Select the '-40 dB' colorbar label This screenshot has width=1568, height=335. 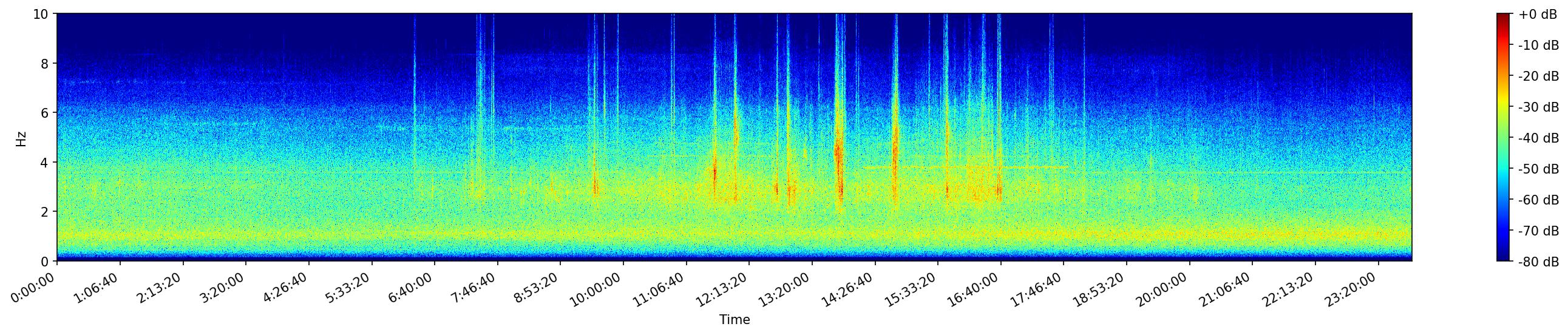point(1538,138)
